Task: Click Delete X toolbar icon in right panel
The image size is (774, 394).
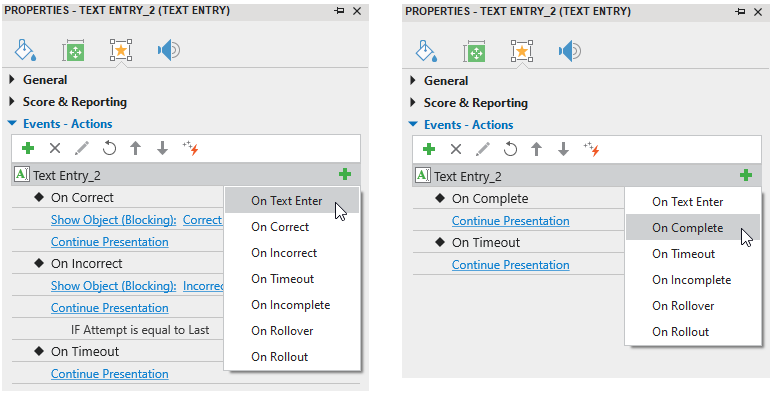Action: click(456, 149)
